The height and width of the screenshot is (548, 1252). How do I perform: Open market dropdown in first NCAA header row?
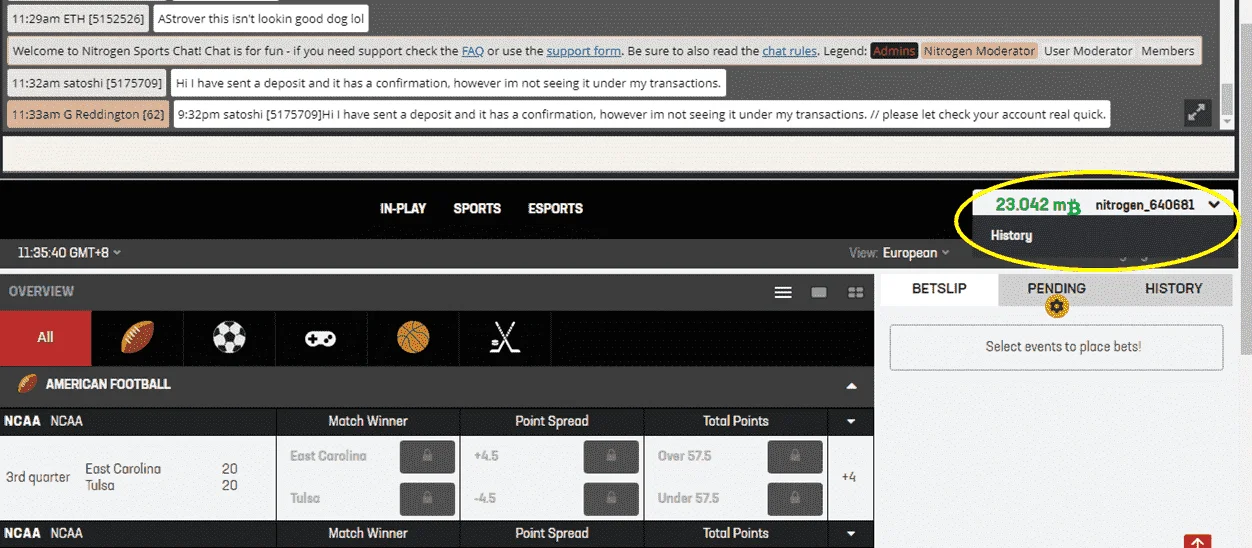[x=851, y=422]
